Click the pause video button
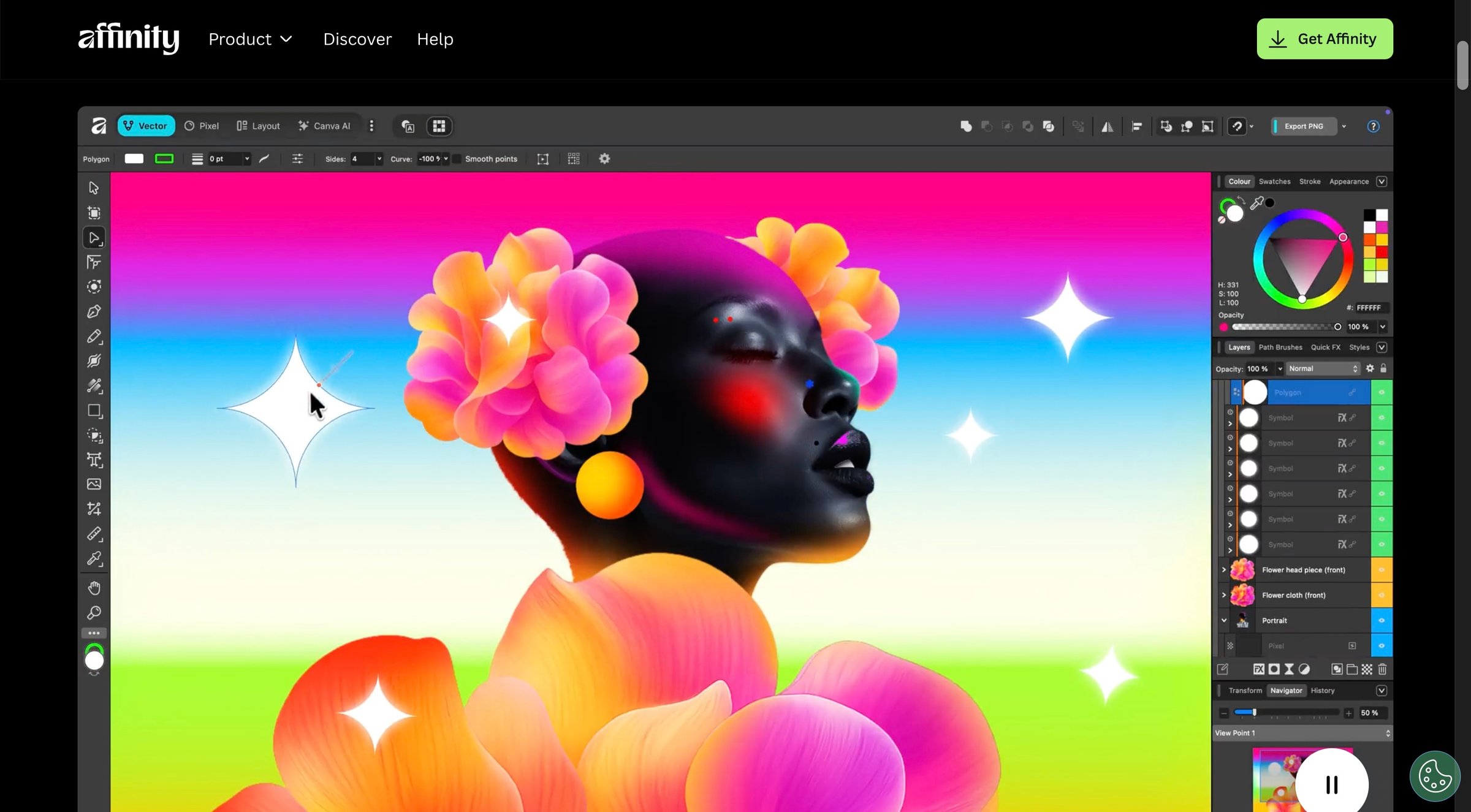 coord(1331,784)
